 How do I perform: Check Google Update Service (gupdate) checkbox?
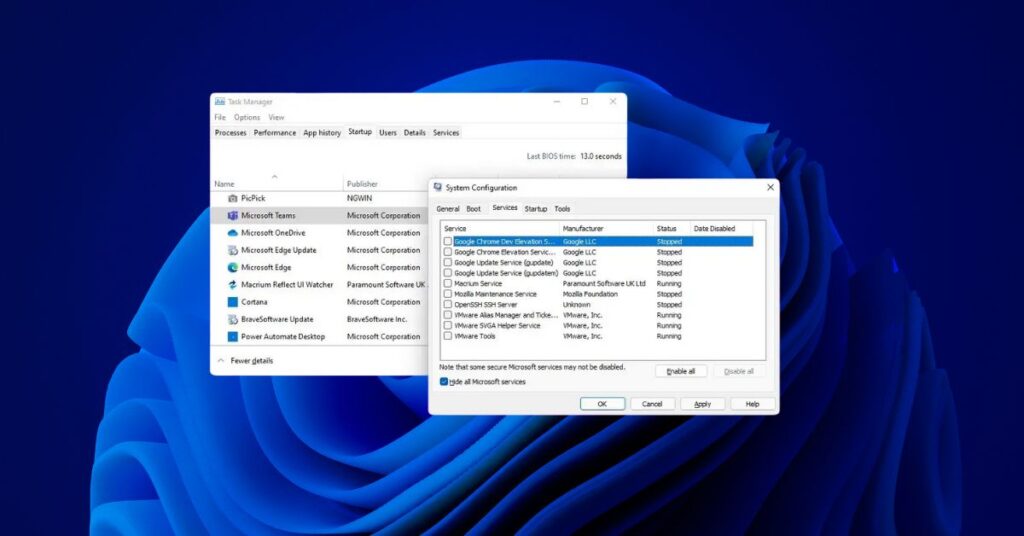coord(447,262)
